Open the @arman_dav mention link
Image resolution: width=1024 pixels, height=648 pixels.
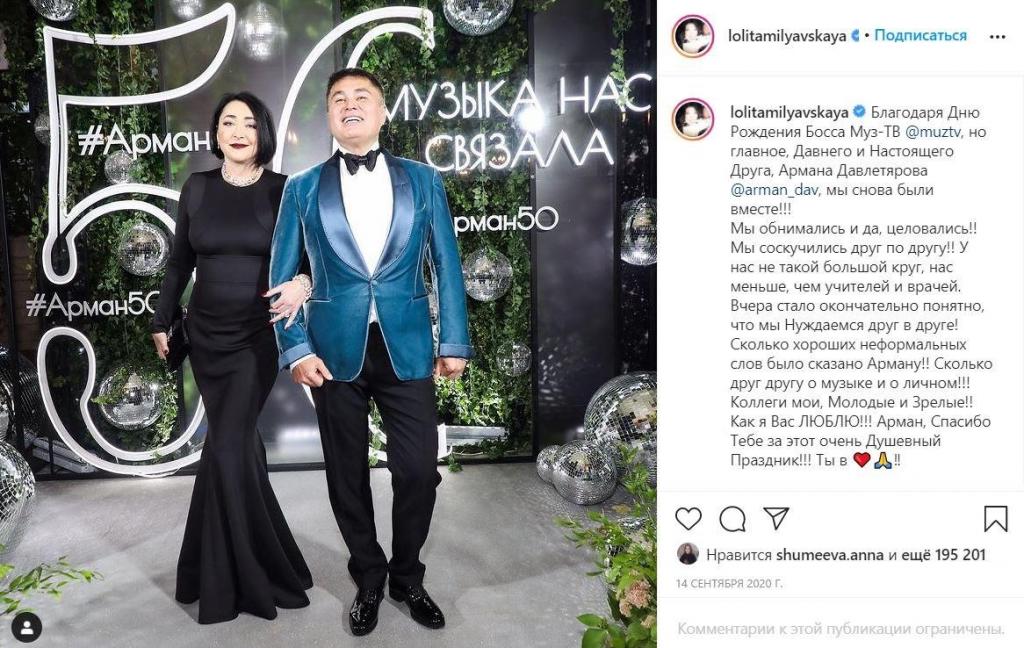pos(773,190)
